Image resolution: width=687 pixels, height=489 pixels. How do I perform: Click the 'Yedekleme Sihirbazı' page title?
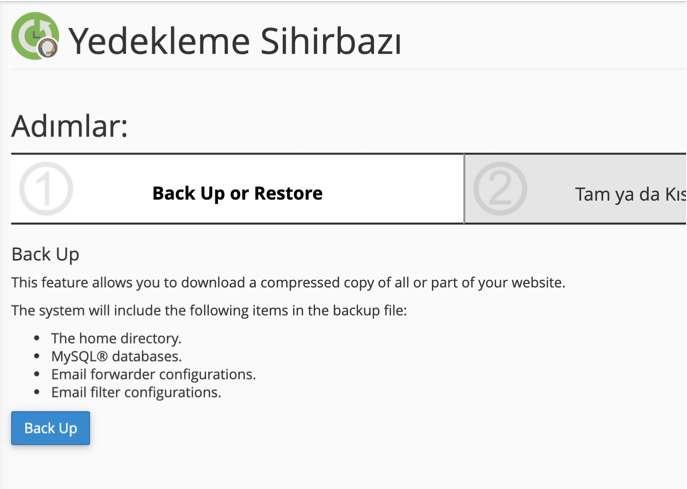click(235, 41)
